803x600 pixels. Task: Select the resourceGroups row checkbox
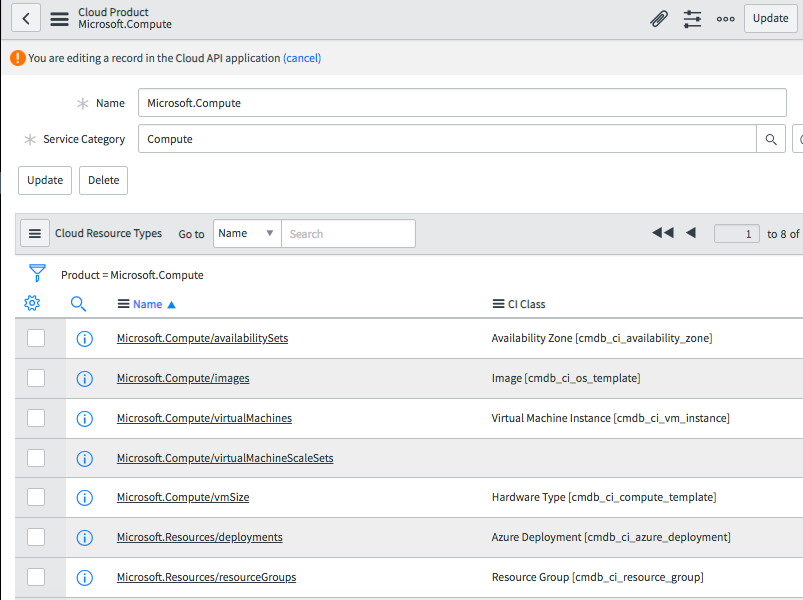(36, 577)
